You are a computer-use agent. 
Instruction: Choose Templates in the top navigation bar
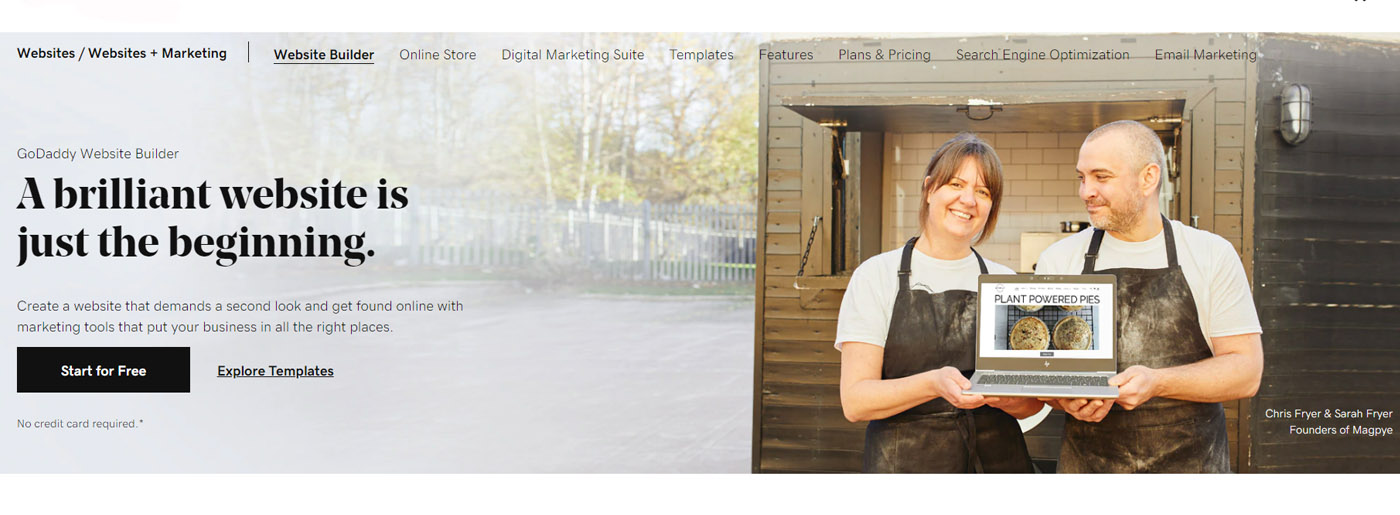coord(701,55)
